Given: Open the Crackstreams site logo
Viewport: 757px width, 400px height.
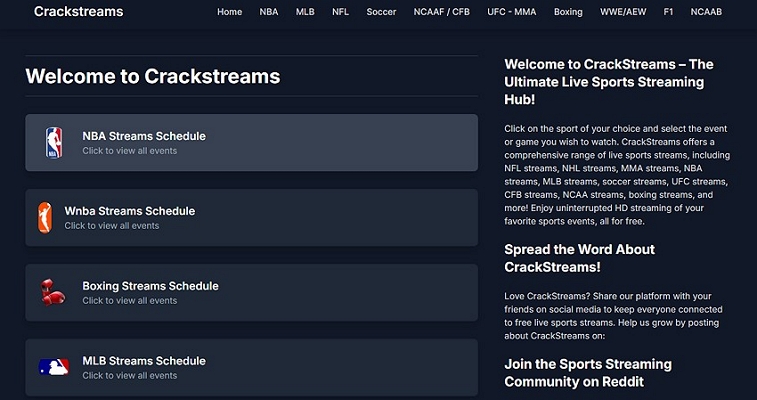Looking at the screenshot, I should tap(79, 12).
